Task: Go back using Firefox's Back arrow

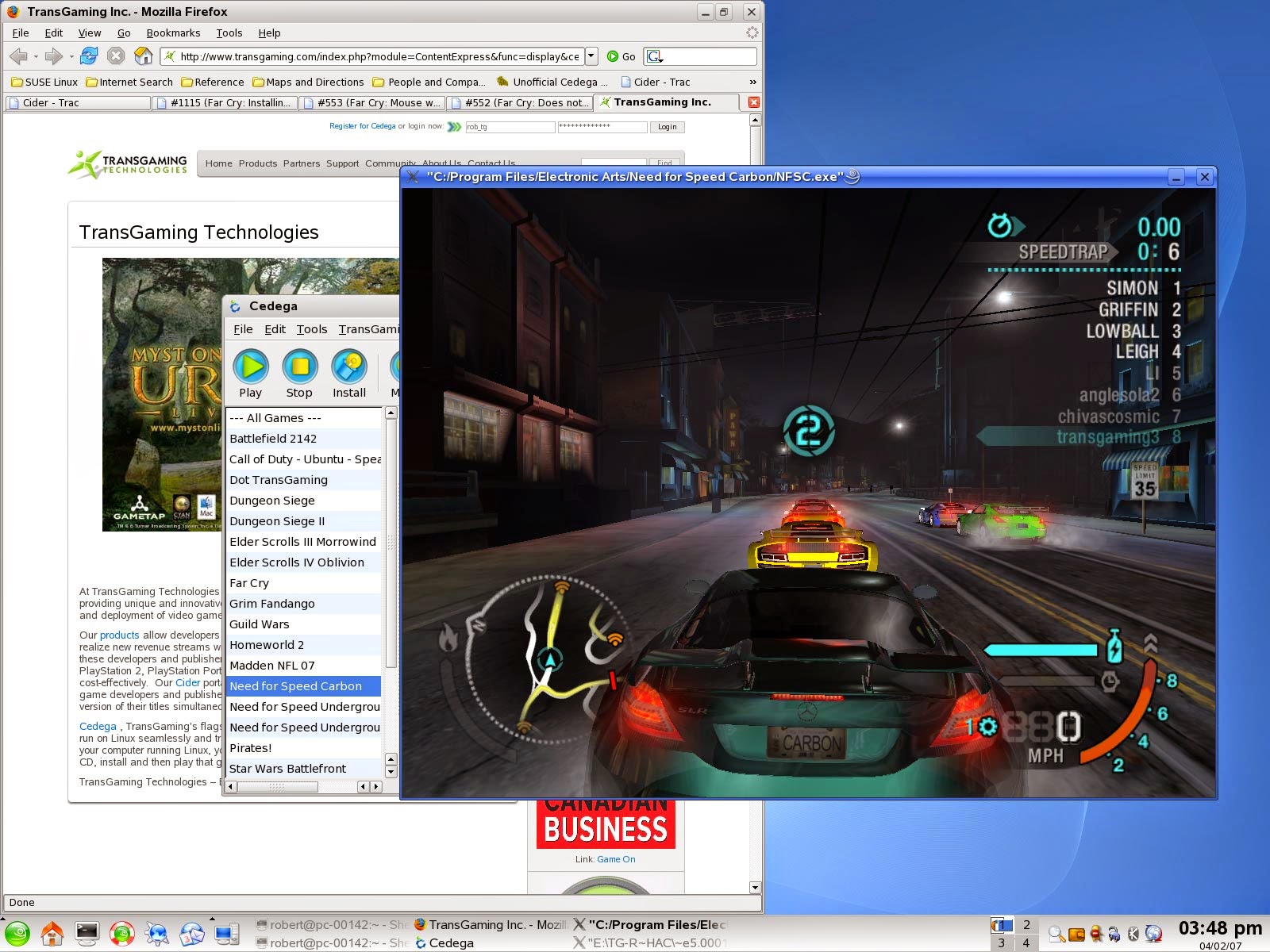Action: pos(18,56)
